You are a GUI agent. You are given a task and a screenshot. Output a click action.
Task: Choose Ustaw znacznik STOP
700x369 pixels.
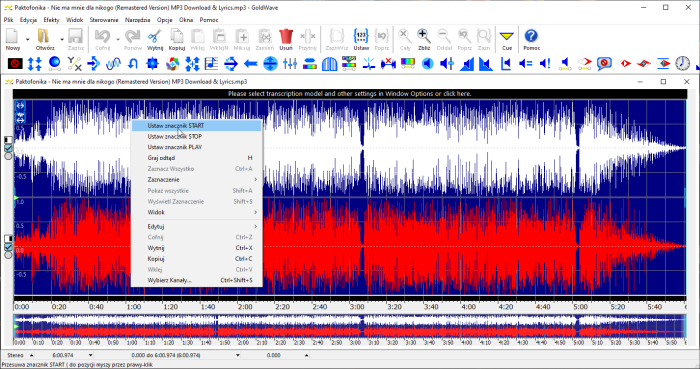point(196,137)
